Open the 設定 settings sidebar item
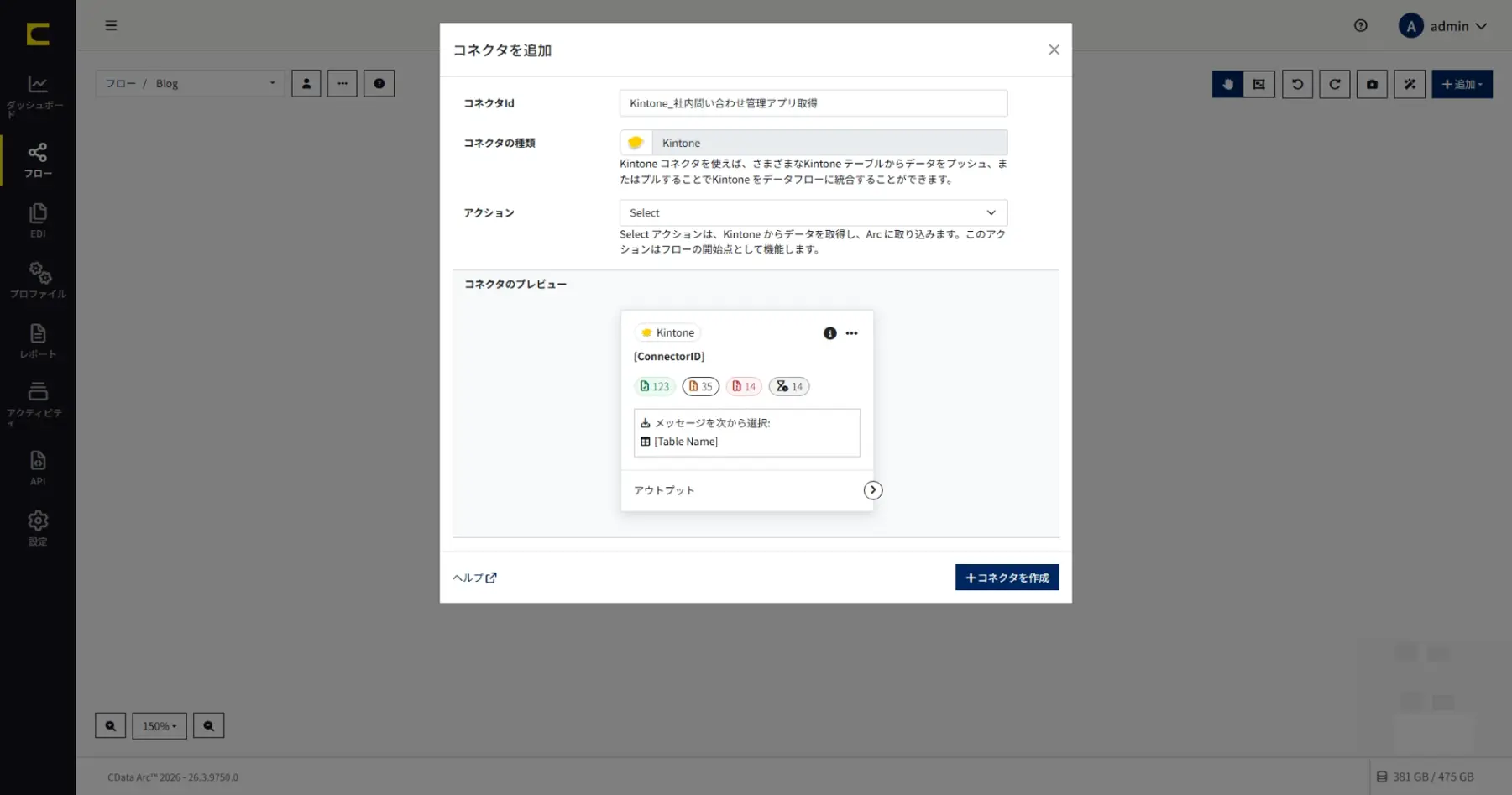This screenshot has width=1512, height=795. click(38, 528)
